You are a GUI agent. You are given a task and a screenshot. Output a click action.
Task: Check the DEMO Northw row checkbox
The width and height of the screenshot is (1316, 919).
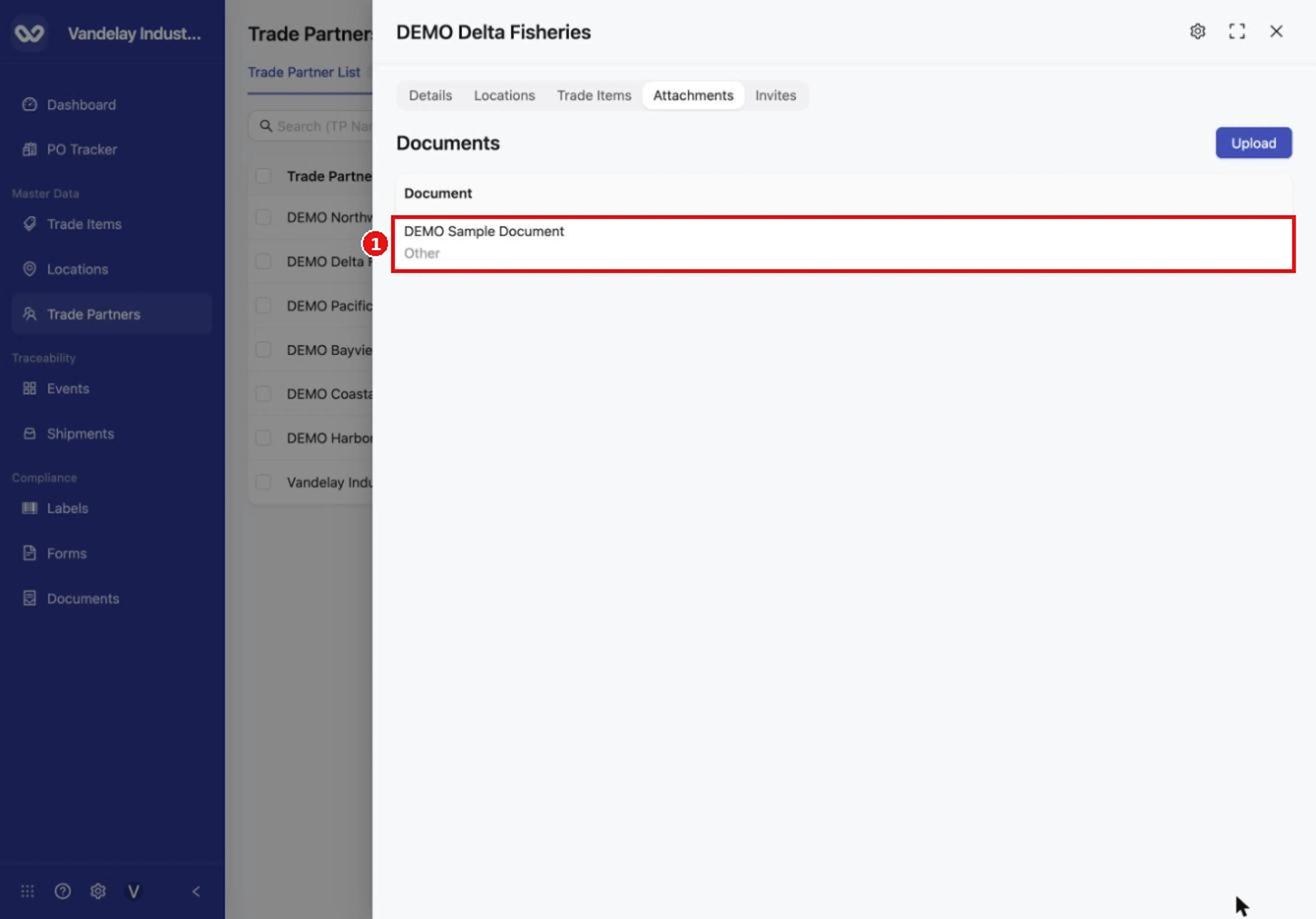[264, 217]
